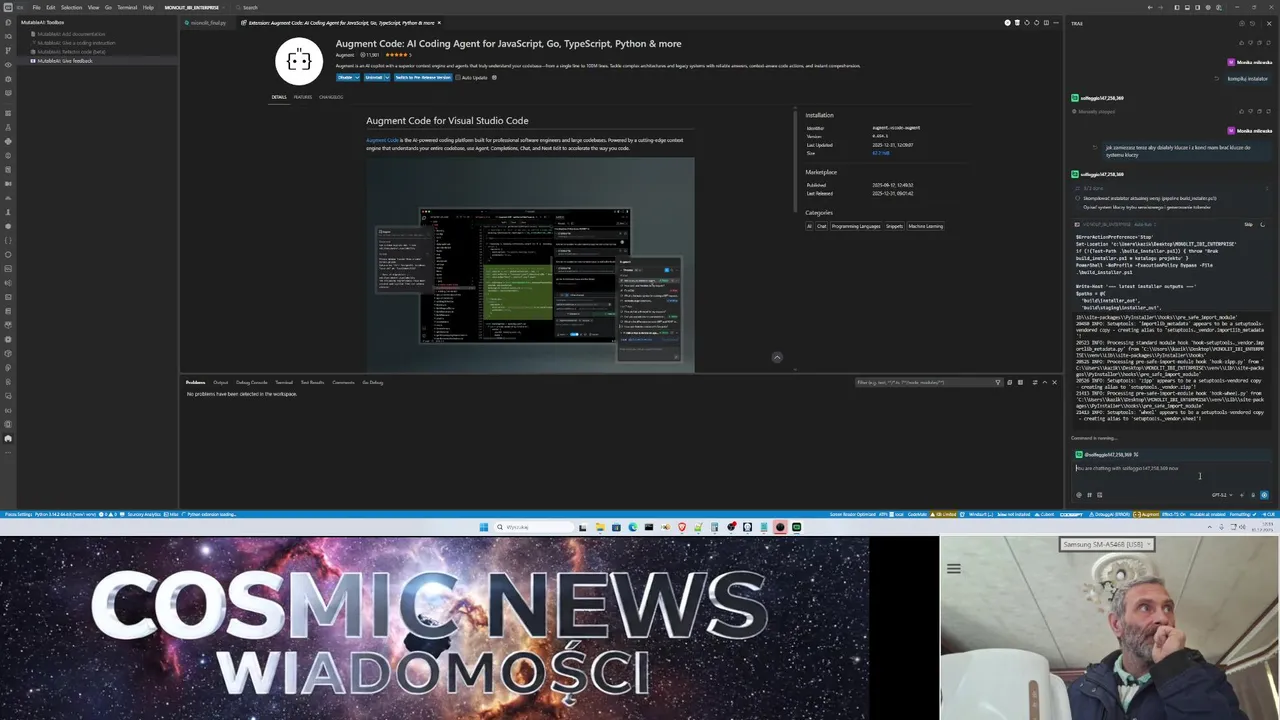The width and height of the screenshot is (1280, 720).
Task: Maximize the bottom panel with chevron
Action: point(1044,382)
